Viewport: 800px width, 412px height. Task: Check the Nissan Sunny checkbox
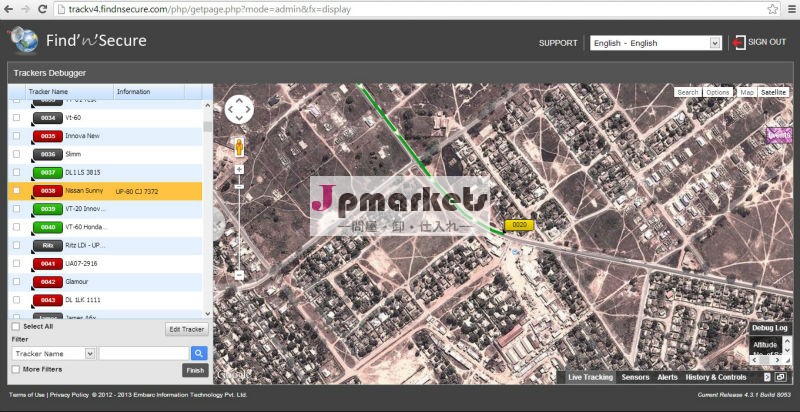pyautogui.click(x=16, y=190)
